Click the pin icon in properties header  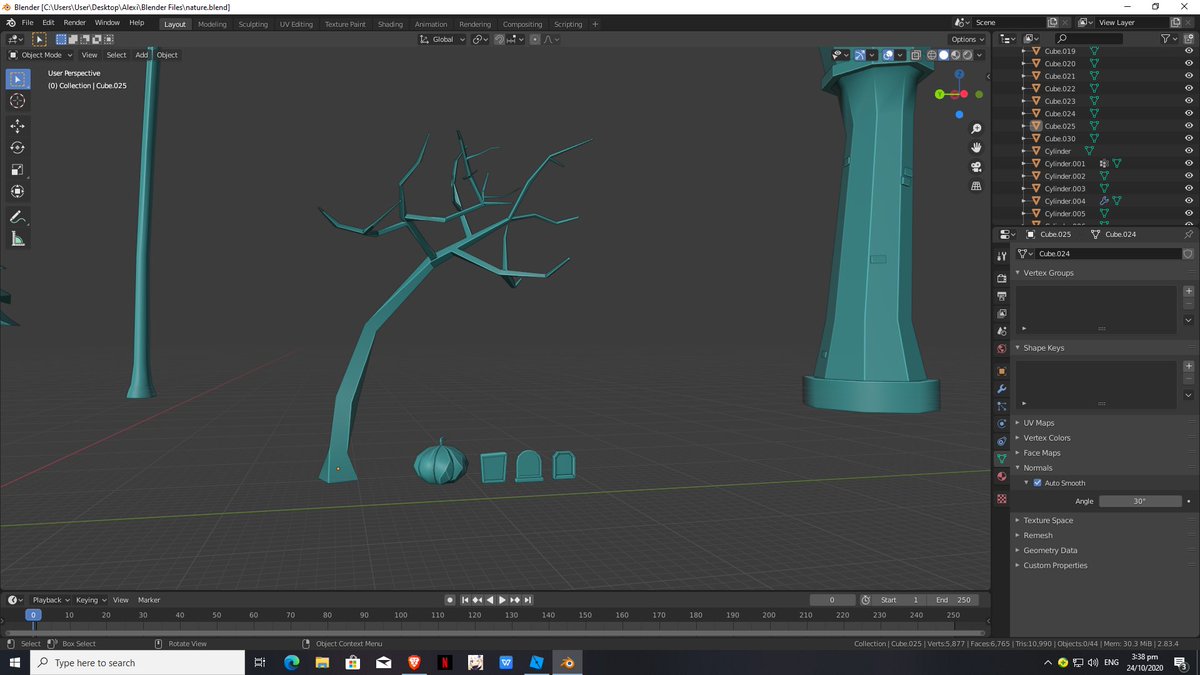[x=1189, y=234]
